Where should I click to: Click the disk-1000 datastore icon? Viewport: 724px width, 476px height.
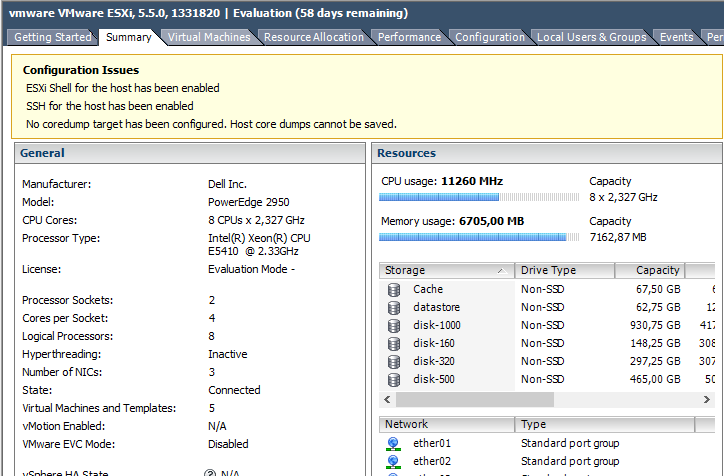(394, 325)
